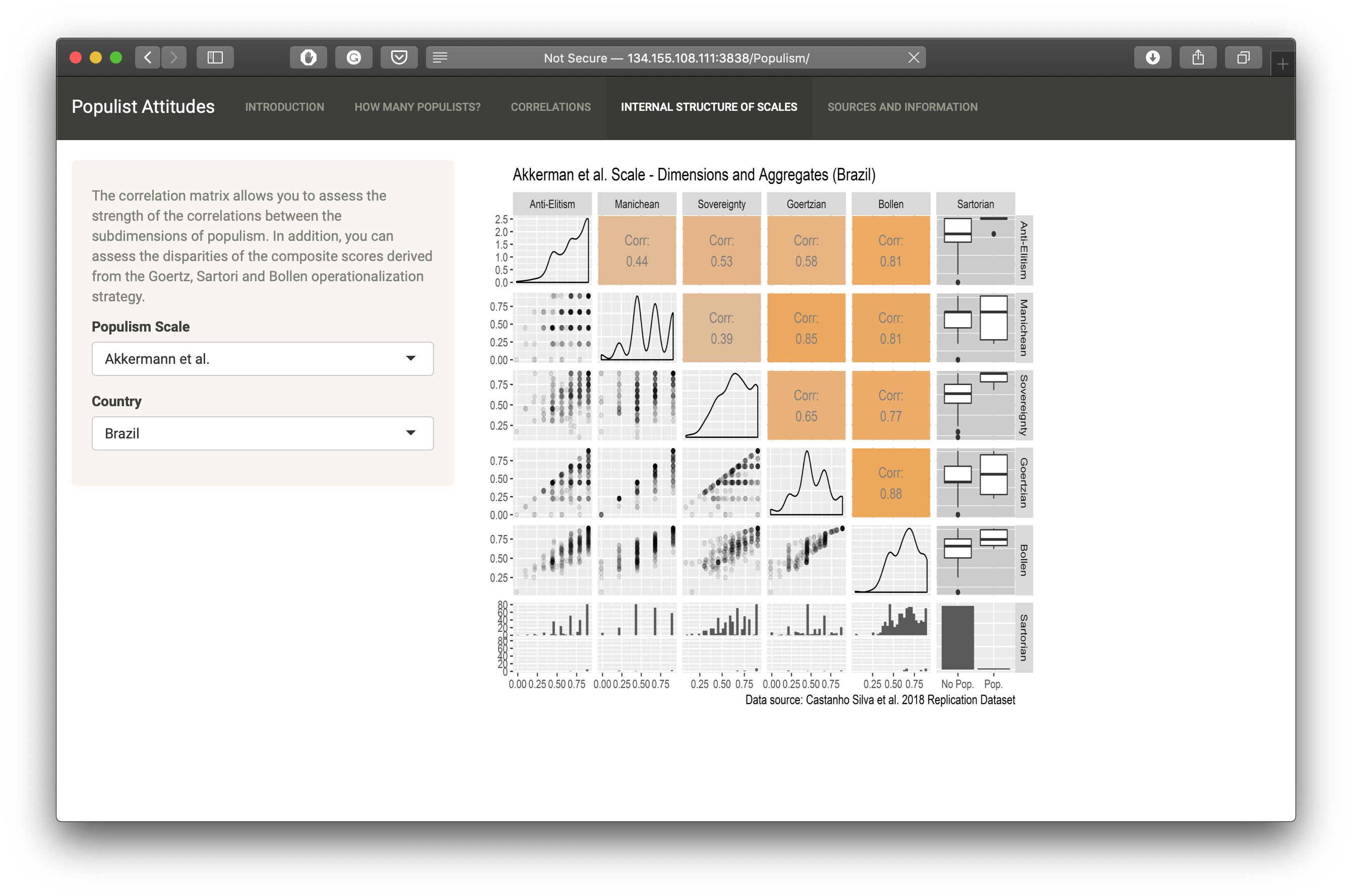Click the Populist Attitudes title link
This screenshot has width=1352, height=896.
click(x=143, y=107)
